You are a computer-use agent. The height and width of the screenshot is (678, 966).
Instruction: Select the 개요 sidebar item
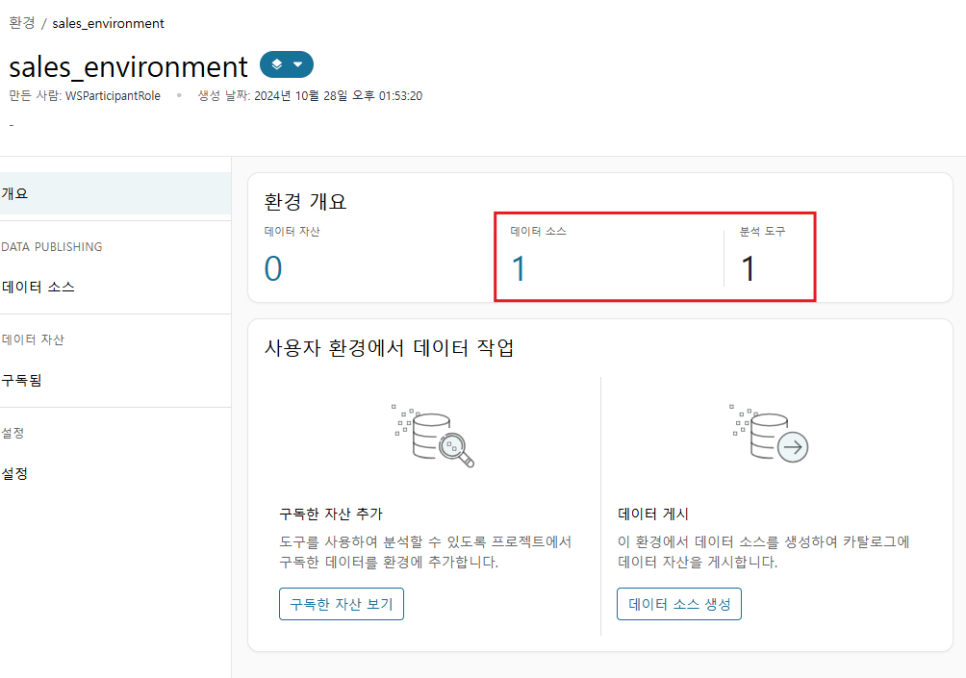[x=115, y=193]
